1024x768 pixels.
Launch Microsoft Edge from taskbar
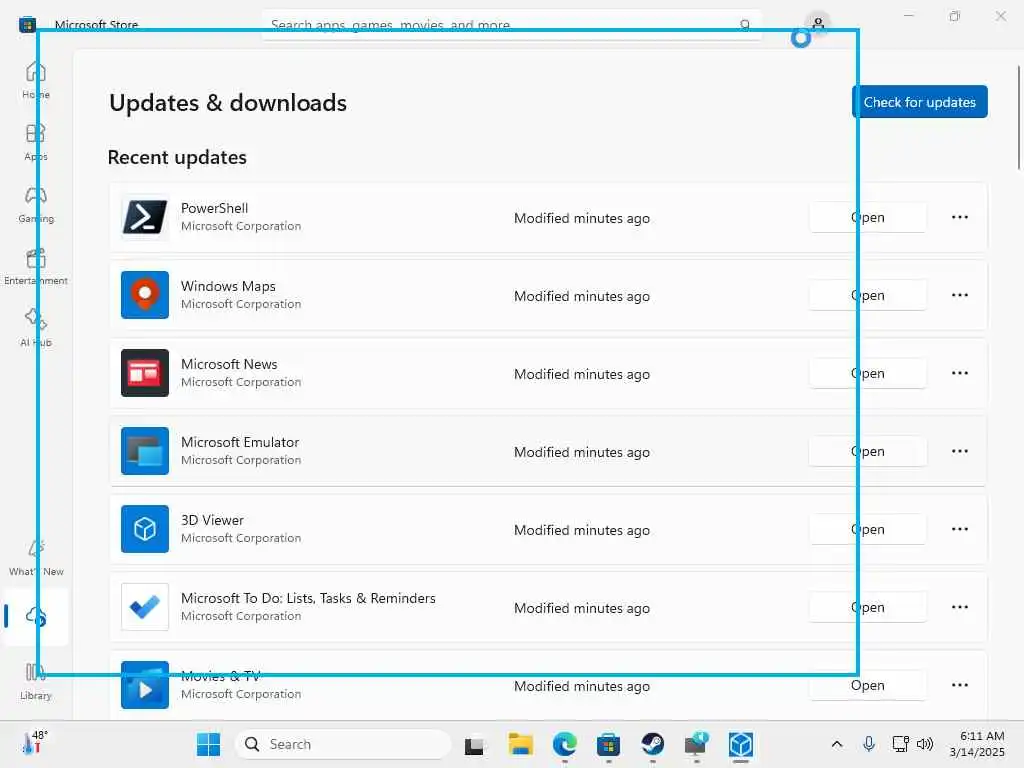point(565,744)
